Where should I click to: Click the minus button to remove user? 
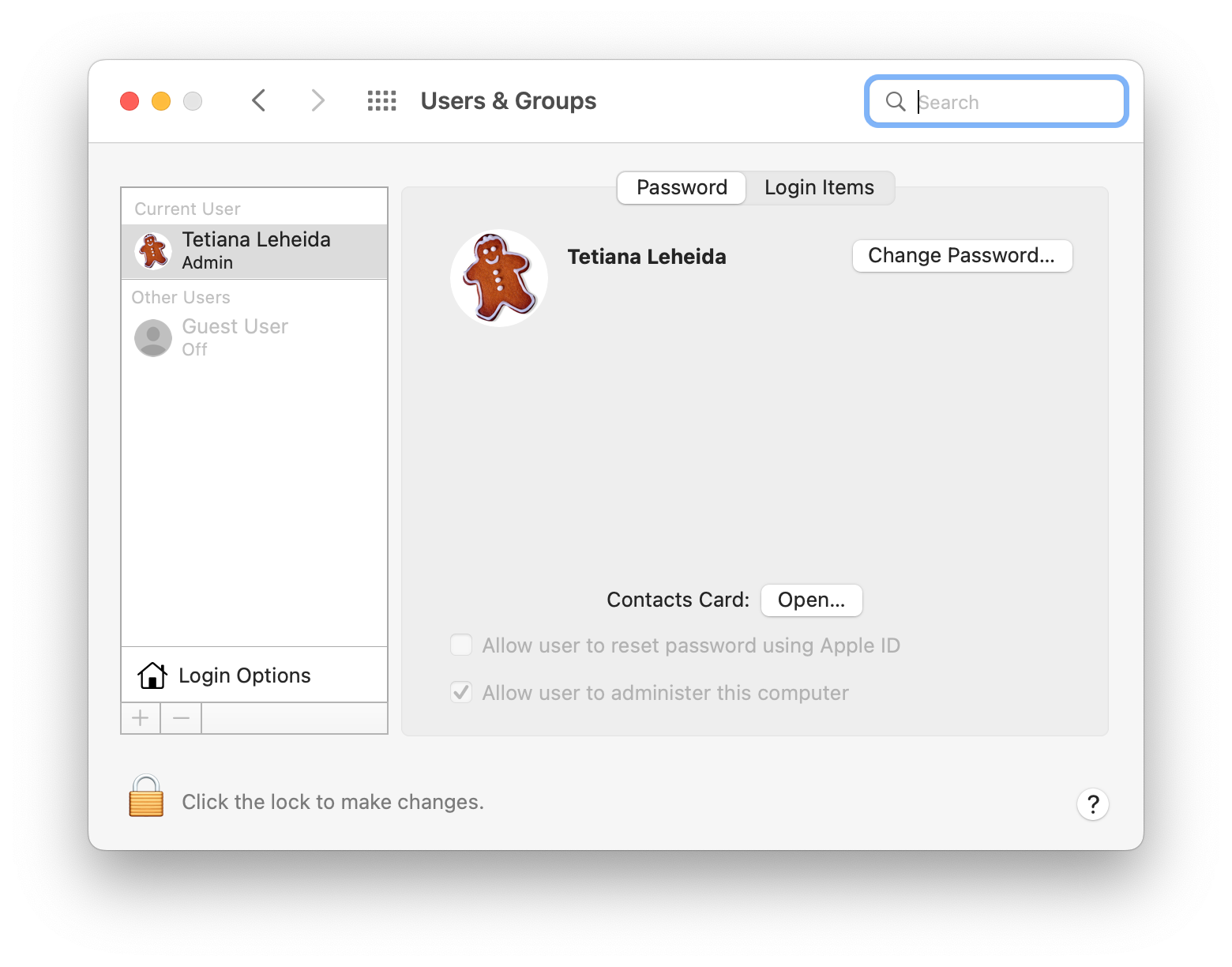(182, 718)
